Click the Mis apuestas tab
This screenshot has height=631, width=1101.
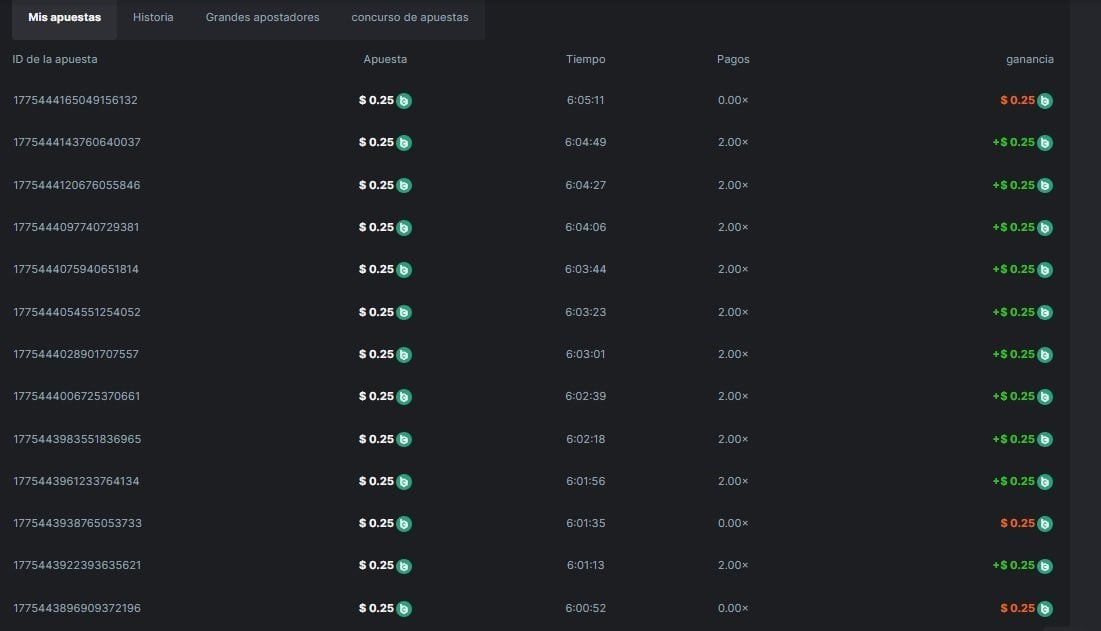(x=64, y=17)
